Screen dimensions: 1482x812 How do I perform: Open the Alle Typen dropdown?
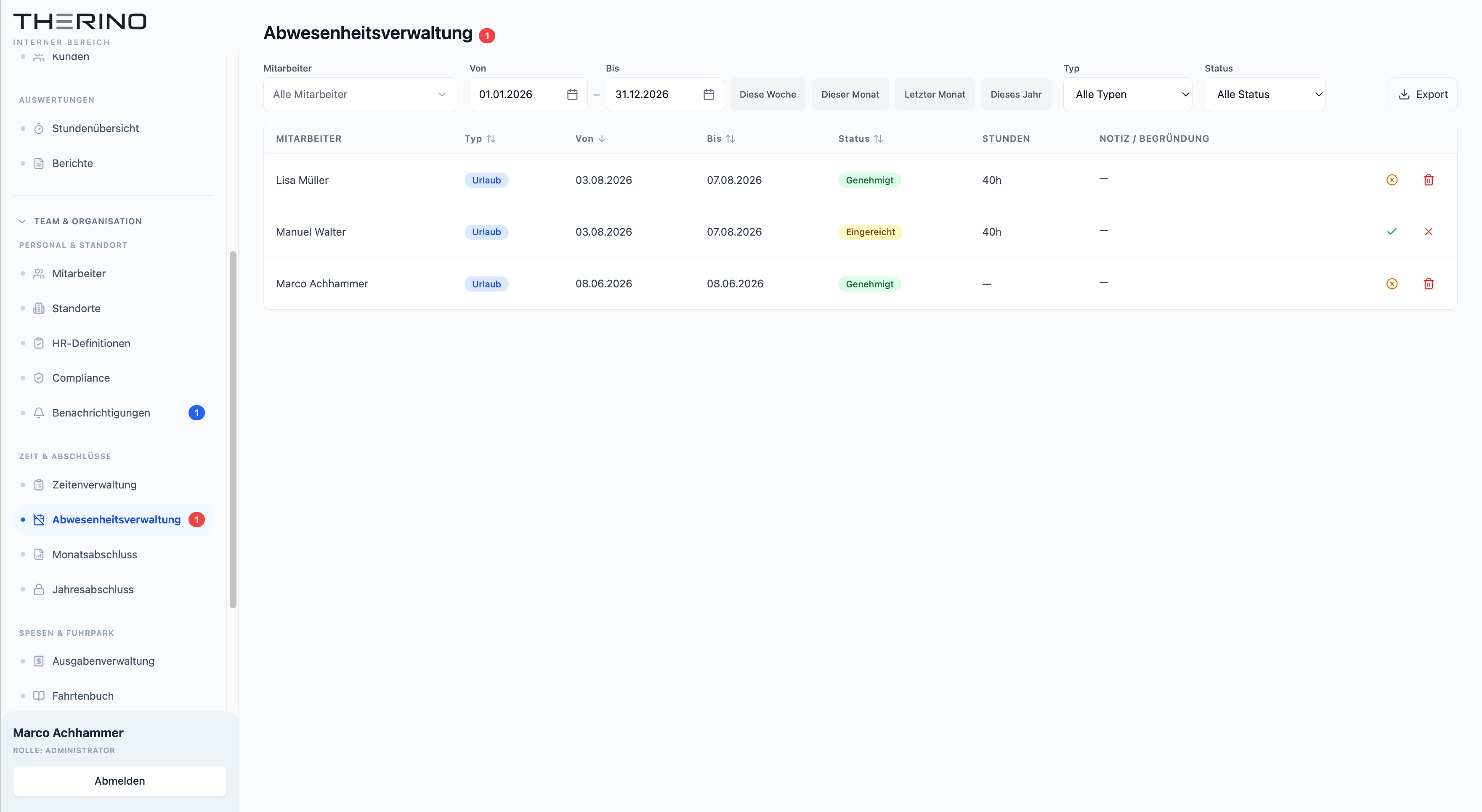1128,94
